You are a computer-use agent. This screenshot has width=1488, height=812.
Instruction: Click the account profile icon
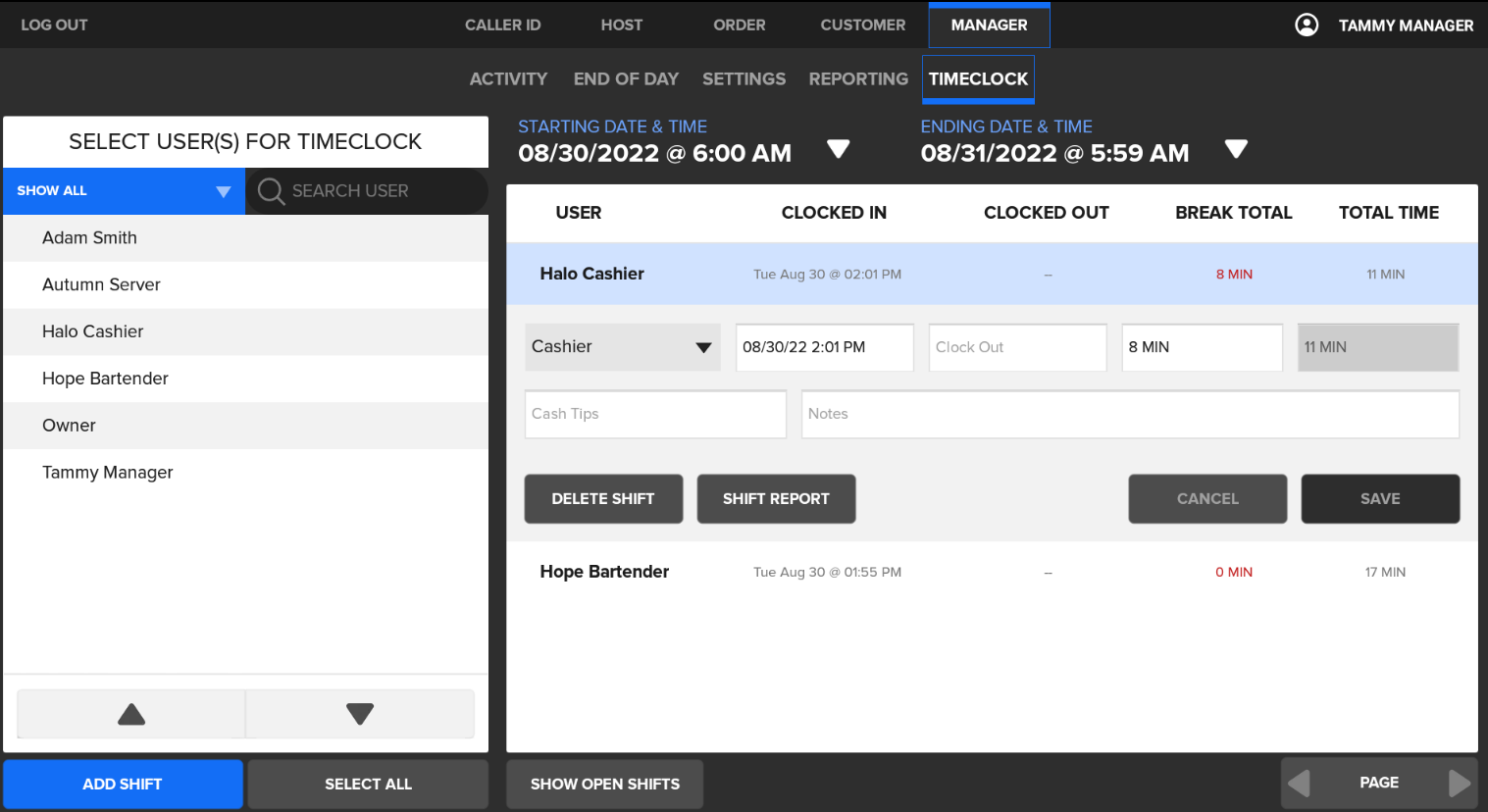[x=1307, y=25]
